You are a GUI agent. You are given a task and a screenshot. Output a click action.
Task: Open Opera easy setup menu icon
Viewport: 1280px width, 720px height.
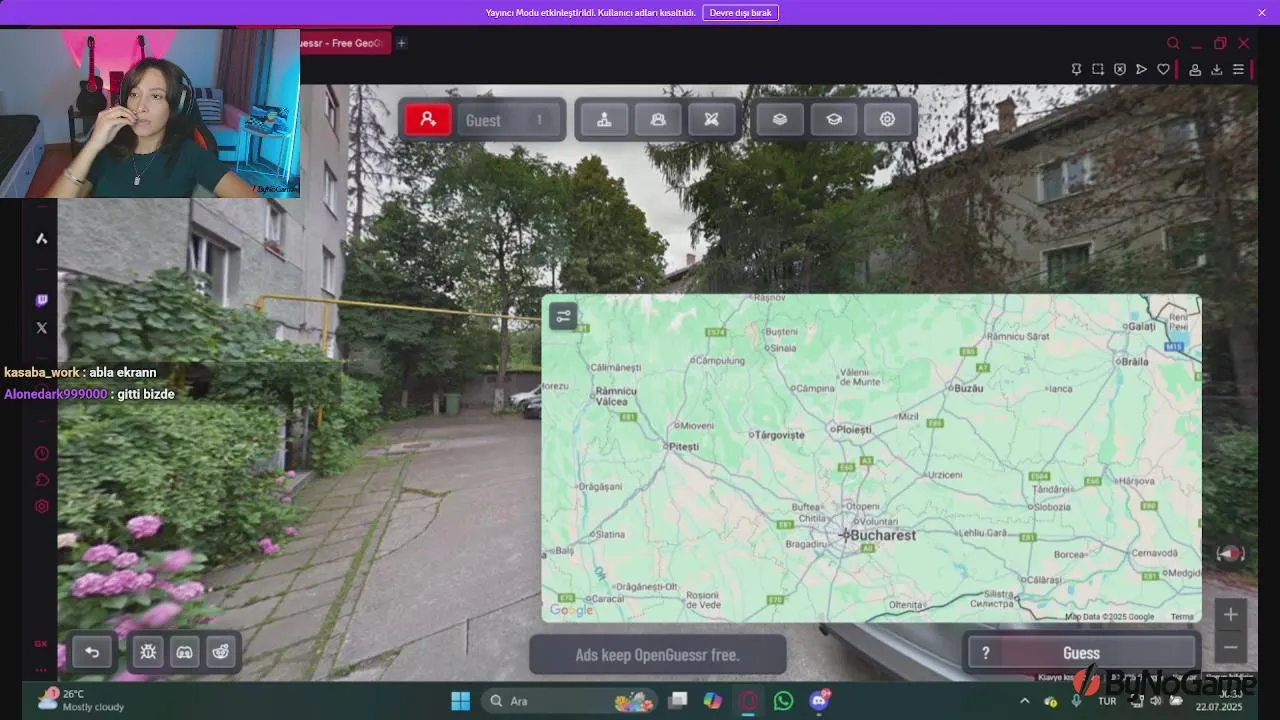(x=1238, y=69)
